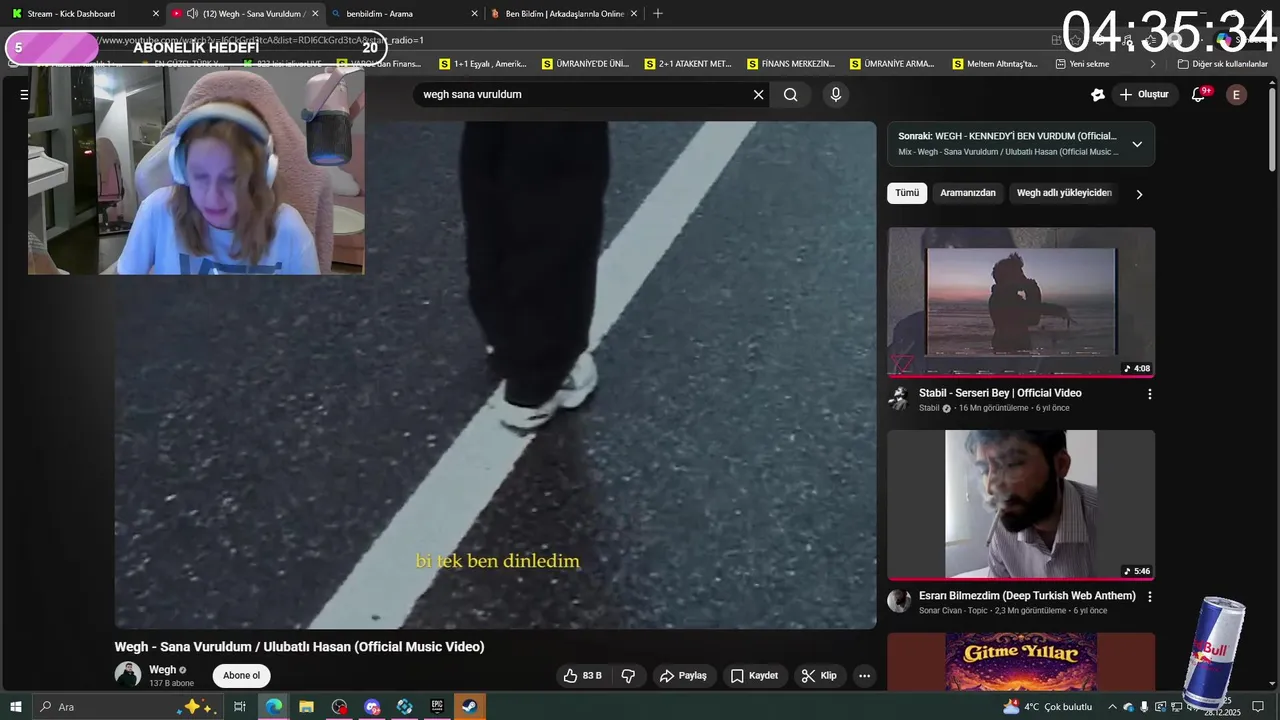Show hidden system tray icons
Screen dimensions: 1280x720
click(1112, 707)
